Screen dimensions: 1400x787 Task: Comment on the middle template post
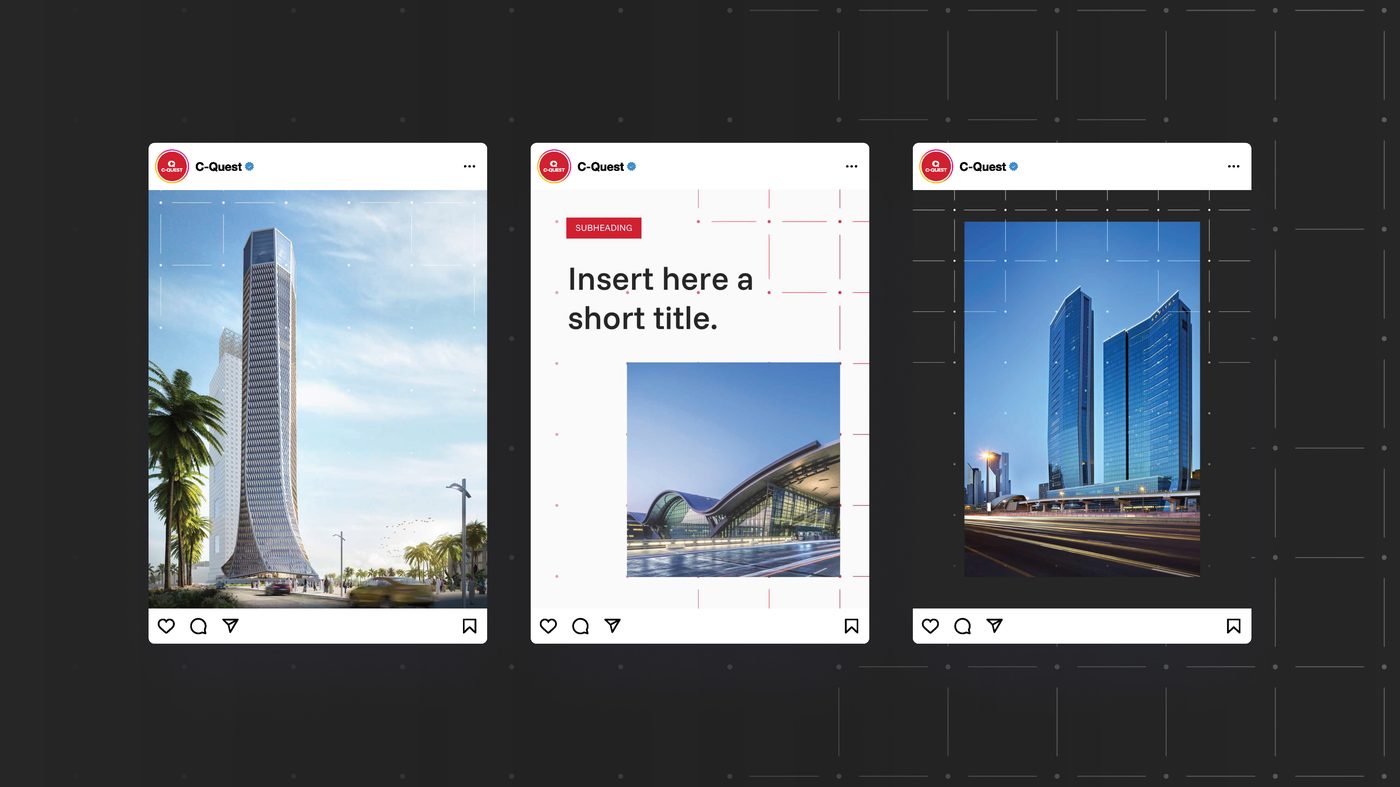click(580, 625)
